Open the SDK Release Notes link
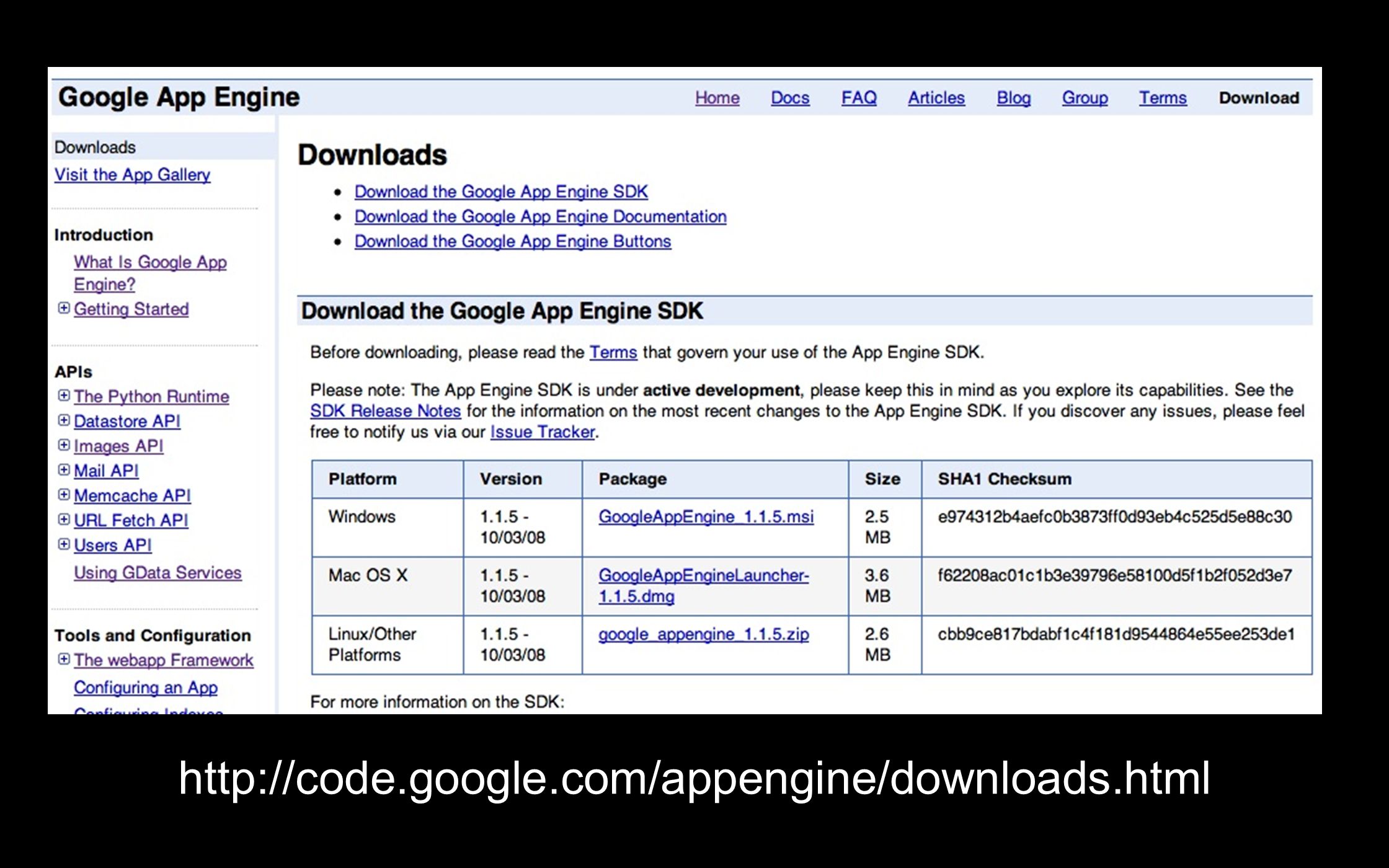The height and width of the screenshot is (868, 1389). [x=385, y=410]
